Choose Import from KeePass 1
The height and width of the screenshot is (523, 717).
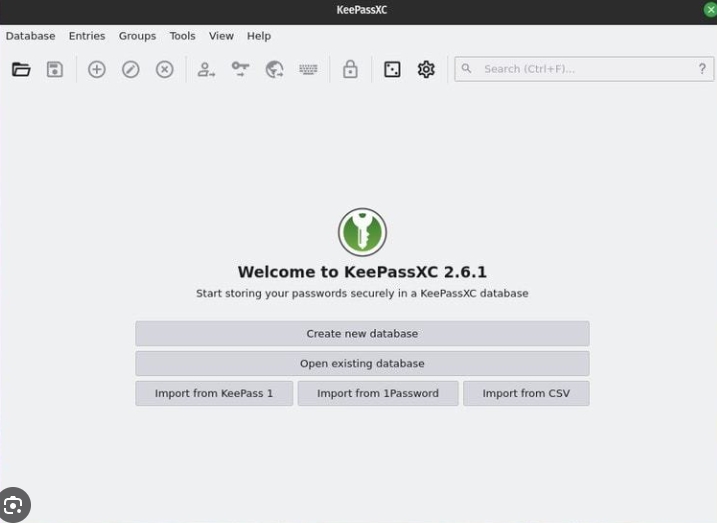click(214, 393)
